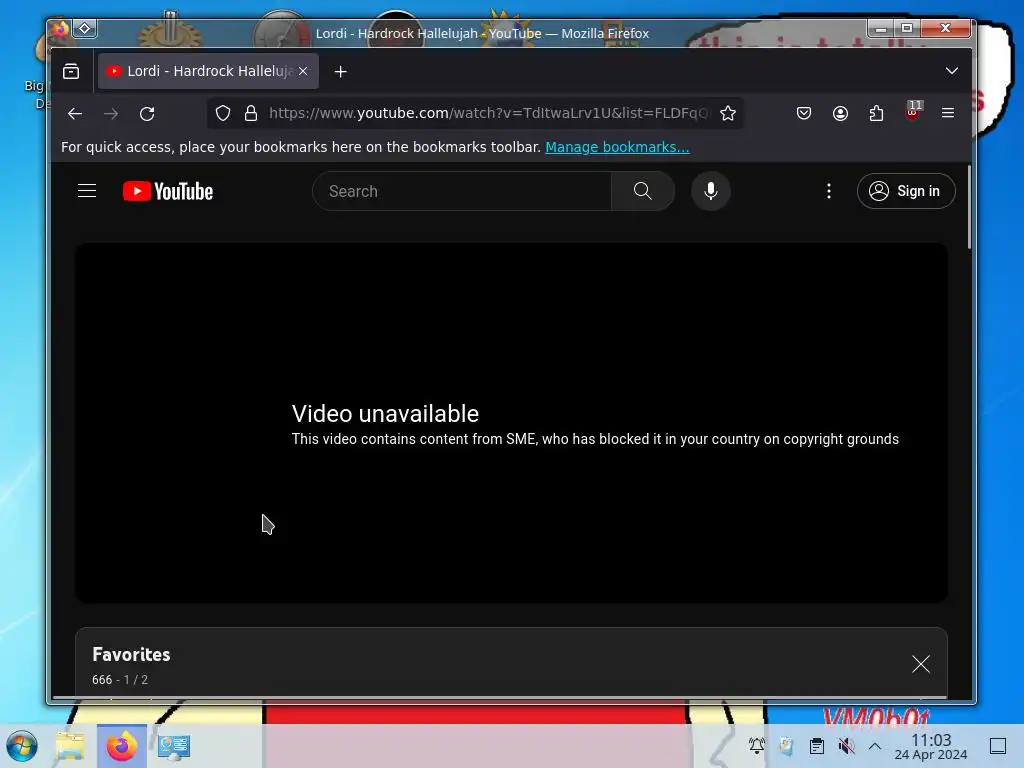Click the Favorites playlist title
Viewport: 1024px width, 768px height.
131,654
